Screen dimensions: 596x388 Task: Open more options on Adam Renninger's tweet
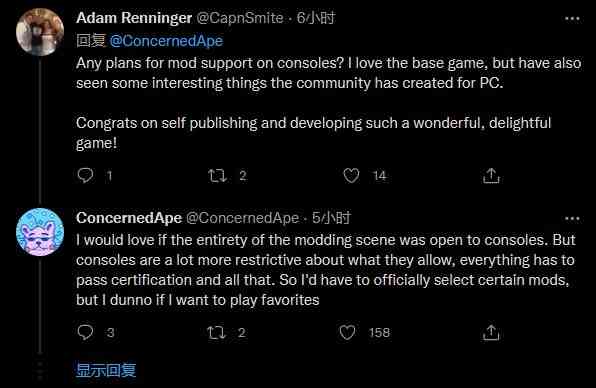coord(572,18)
